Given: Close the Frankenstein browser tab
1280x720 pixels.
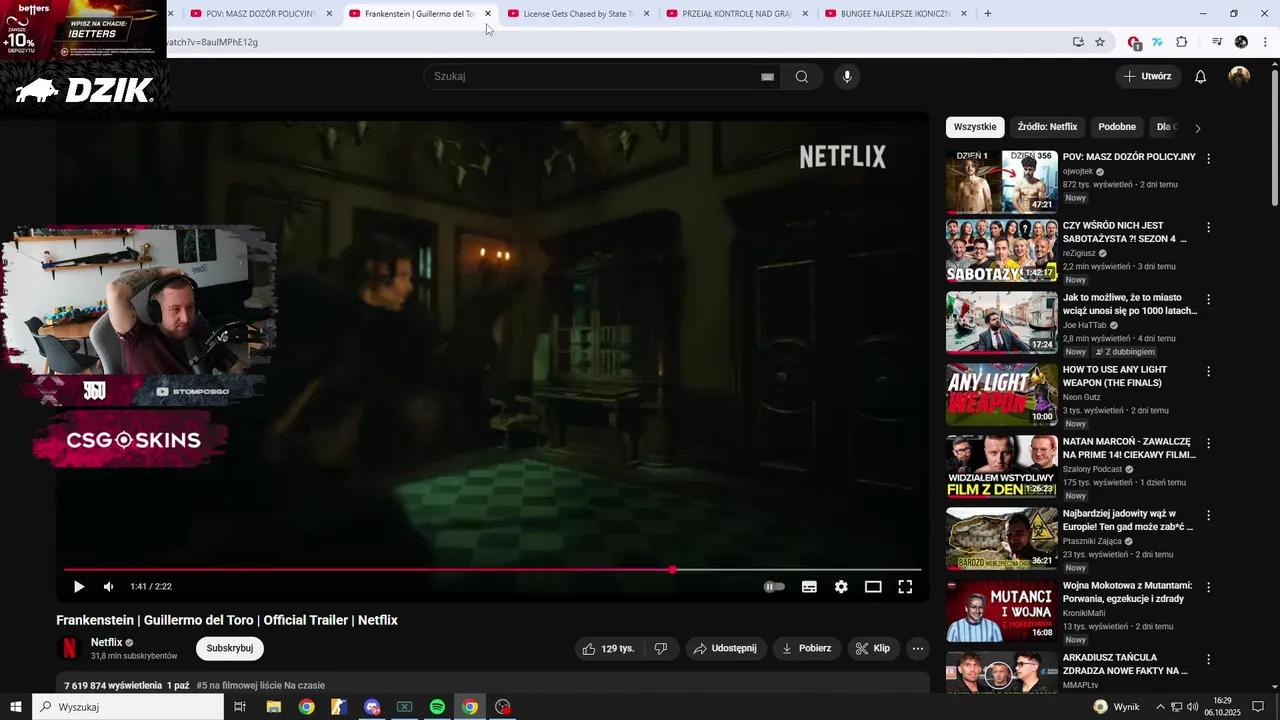Looking at the screenshot, I should [488, 14].
